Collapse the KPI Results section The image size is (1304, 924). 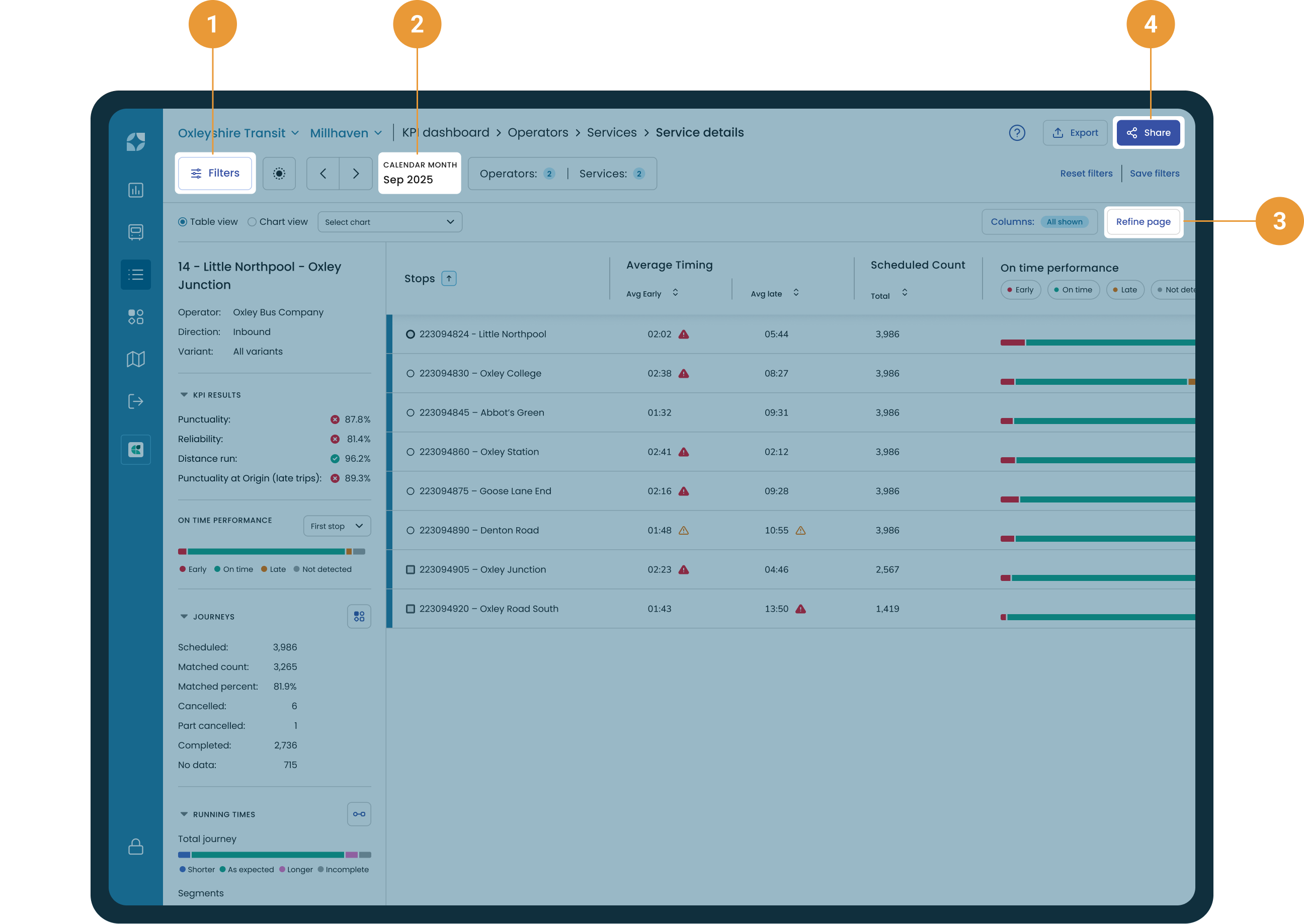coord(184,395)
